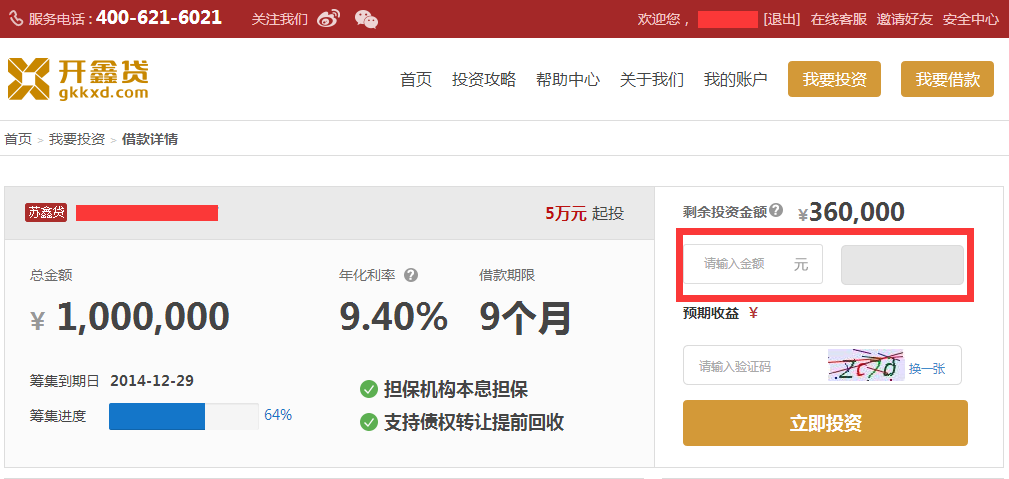This screenshot has height=479, width=1009.
Task: Go to 帮助中心 page
Action: pos(568,80)
